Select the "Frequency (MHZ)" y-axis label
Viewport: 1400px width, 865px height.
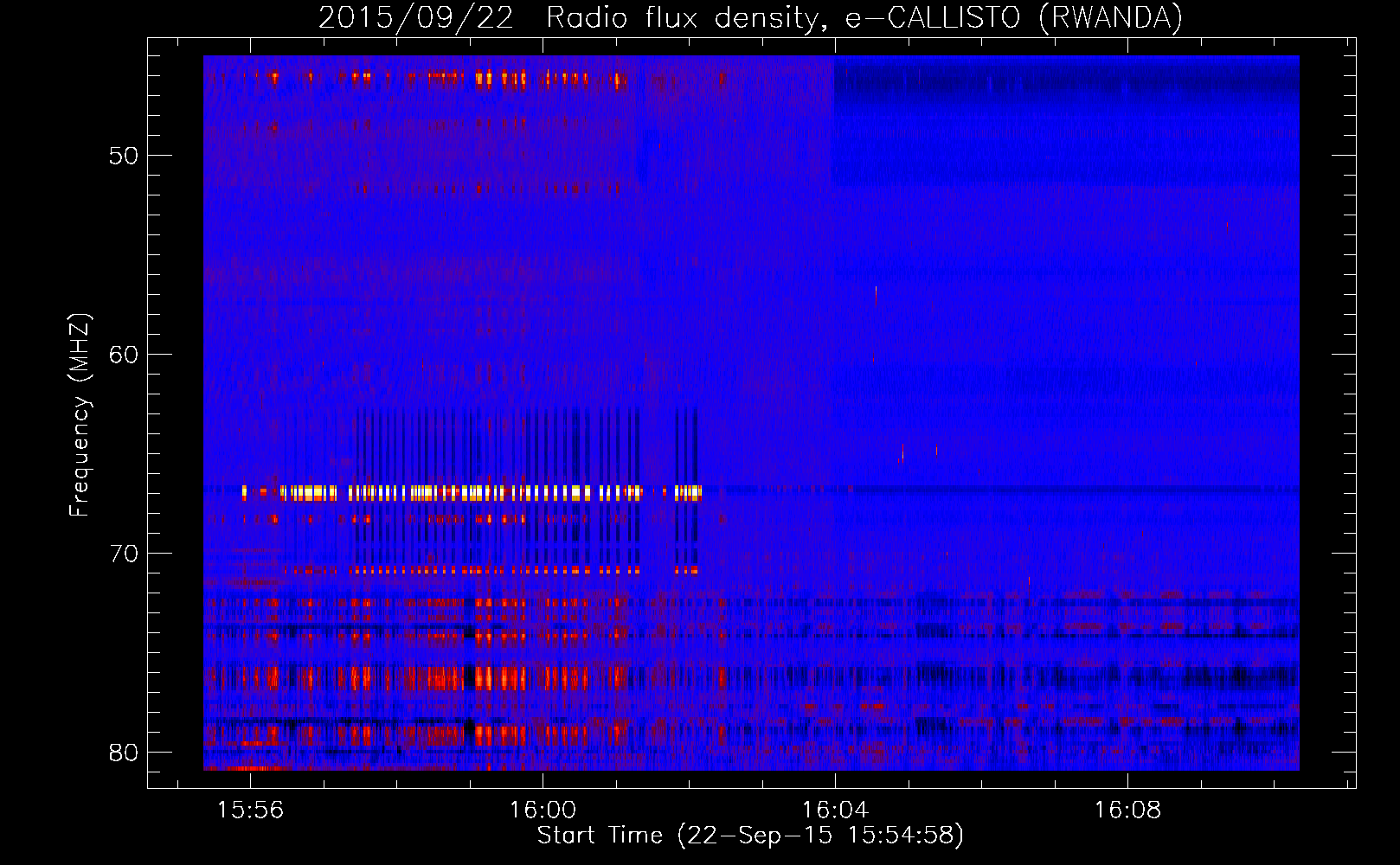pyautogui.click(x=80, y=415)
